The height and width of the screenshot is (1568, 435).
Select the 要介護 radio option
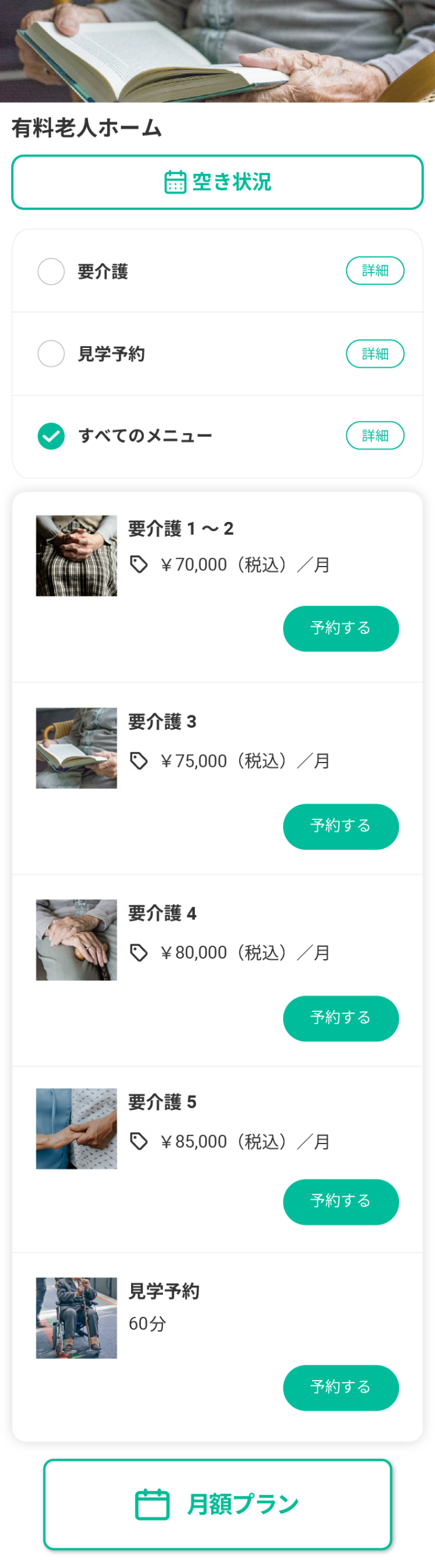click(51, 271)
